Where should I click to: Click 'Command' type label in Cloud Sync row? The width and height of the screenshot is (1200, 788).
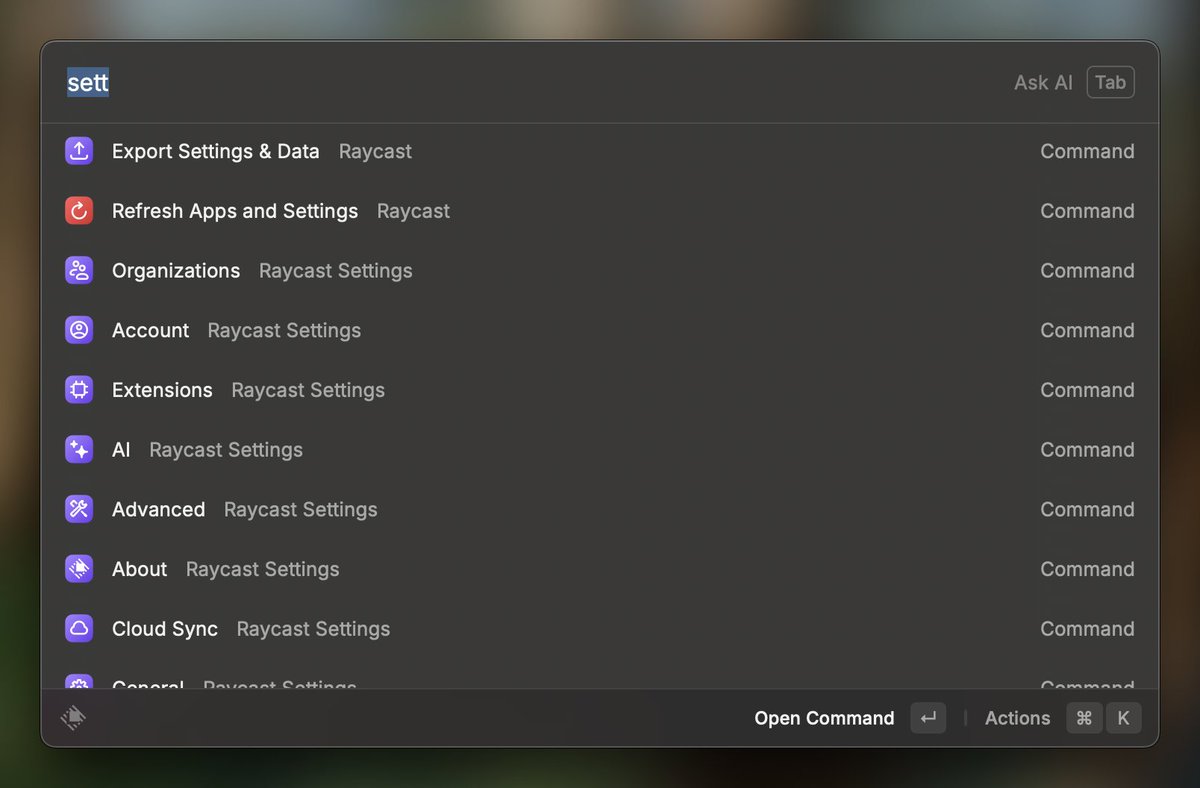[x=1087, y=629]
